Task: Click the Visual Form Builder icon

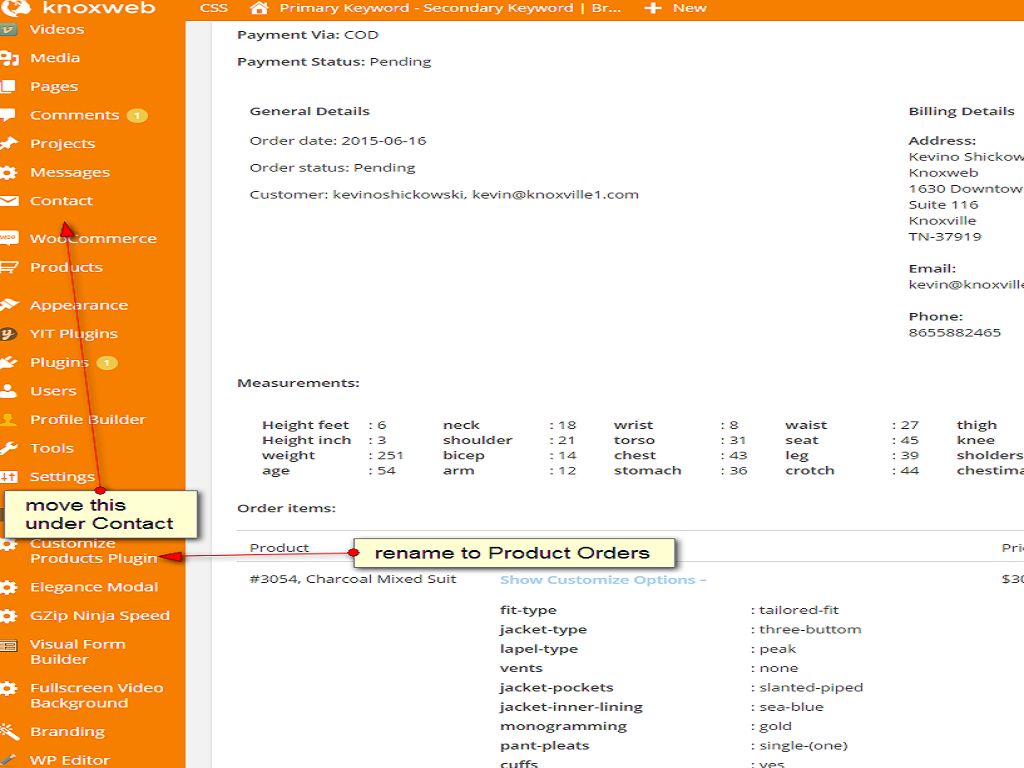Action: [x=8, y=646]
